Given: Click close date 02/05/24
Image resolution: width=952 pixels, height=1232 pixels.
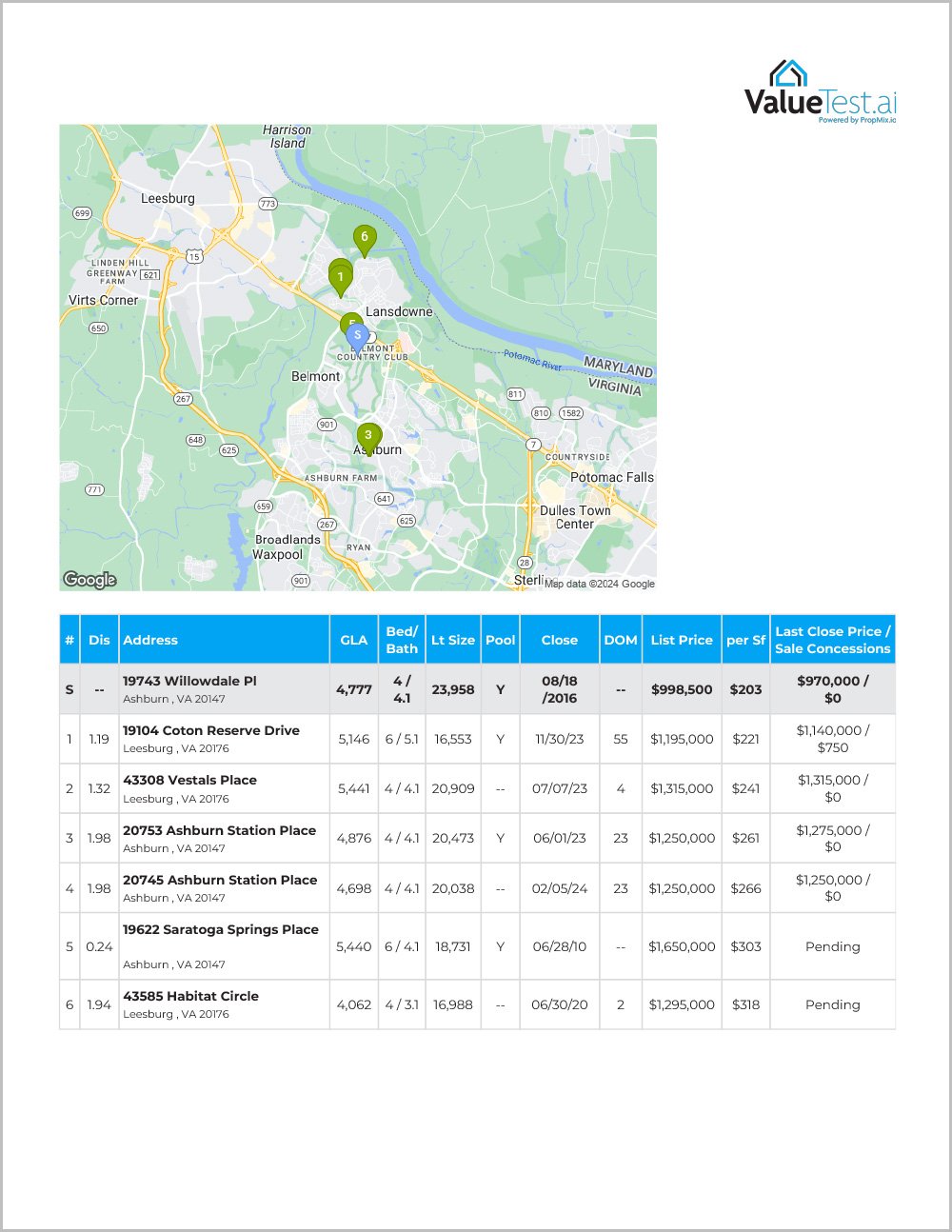Looking at the screenshot, I should 560,888.
